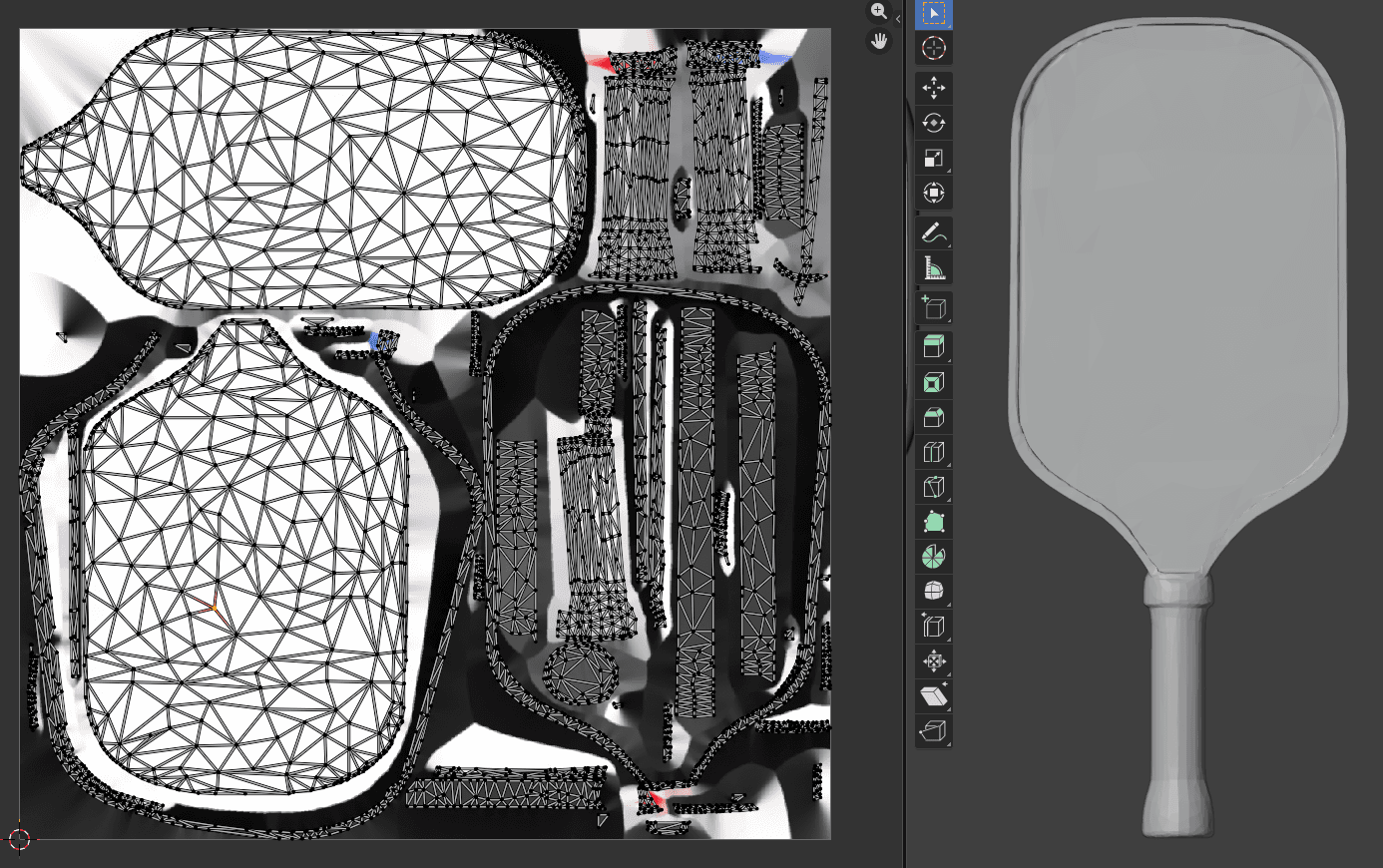Viewport: 1383px width, 868px height.
Task: Activate the Measure tool
Action: click(934, 266)
